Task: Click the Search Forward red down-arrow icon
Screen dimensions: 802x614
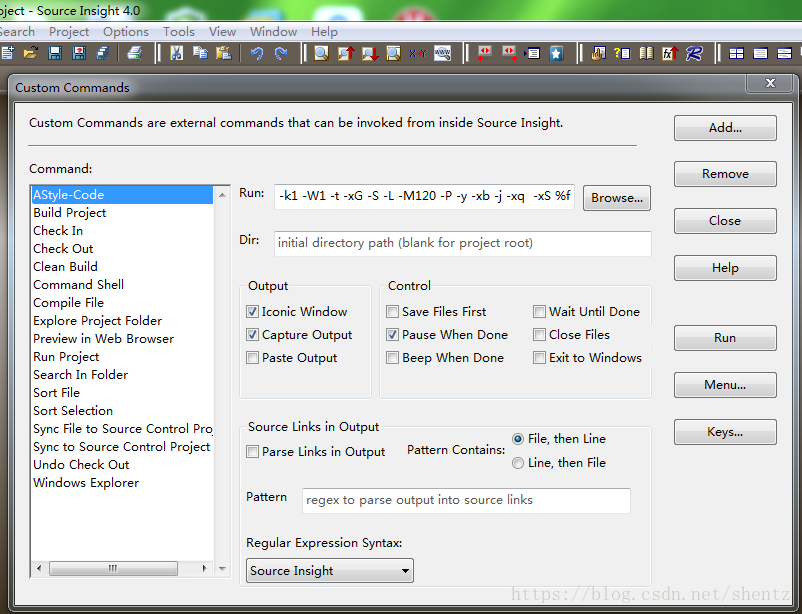Action: (x=370, y=53)
